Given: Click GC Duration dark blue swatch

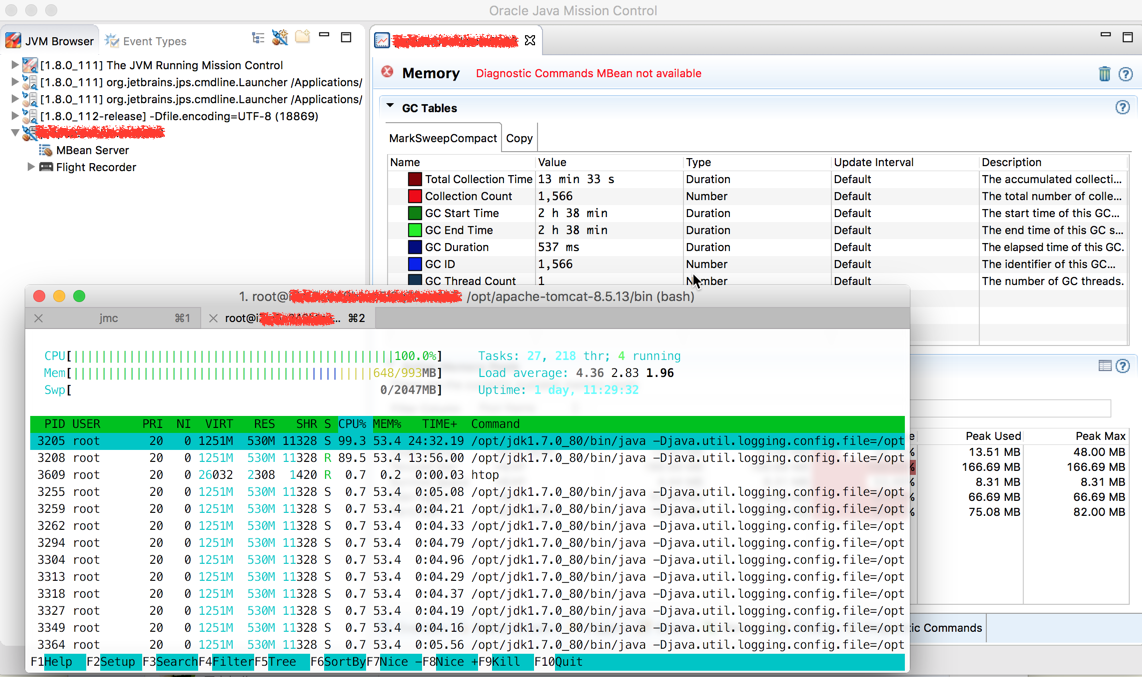Looking at the screenshot, I should (415, 247).
